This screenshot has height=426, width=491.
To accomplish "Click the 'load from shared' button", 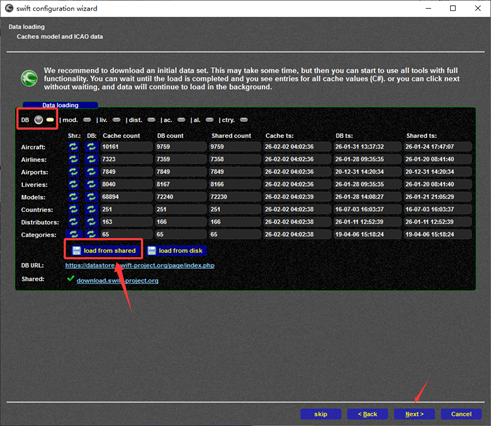I will click(x=104, y=250).
